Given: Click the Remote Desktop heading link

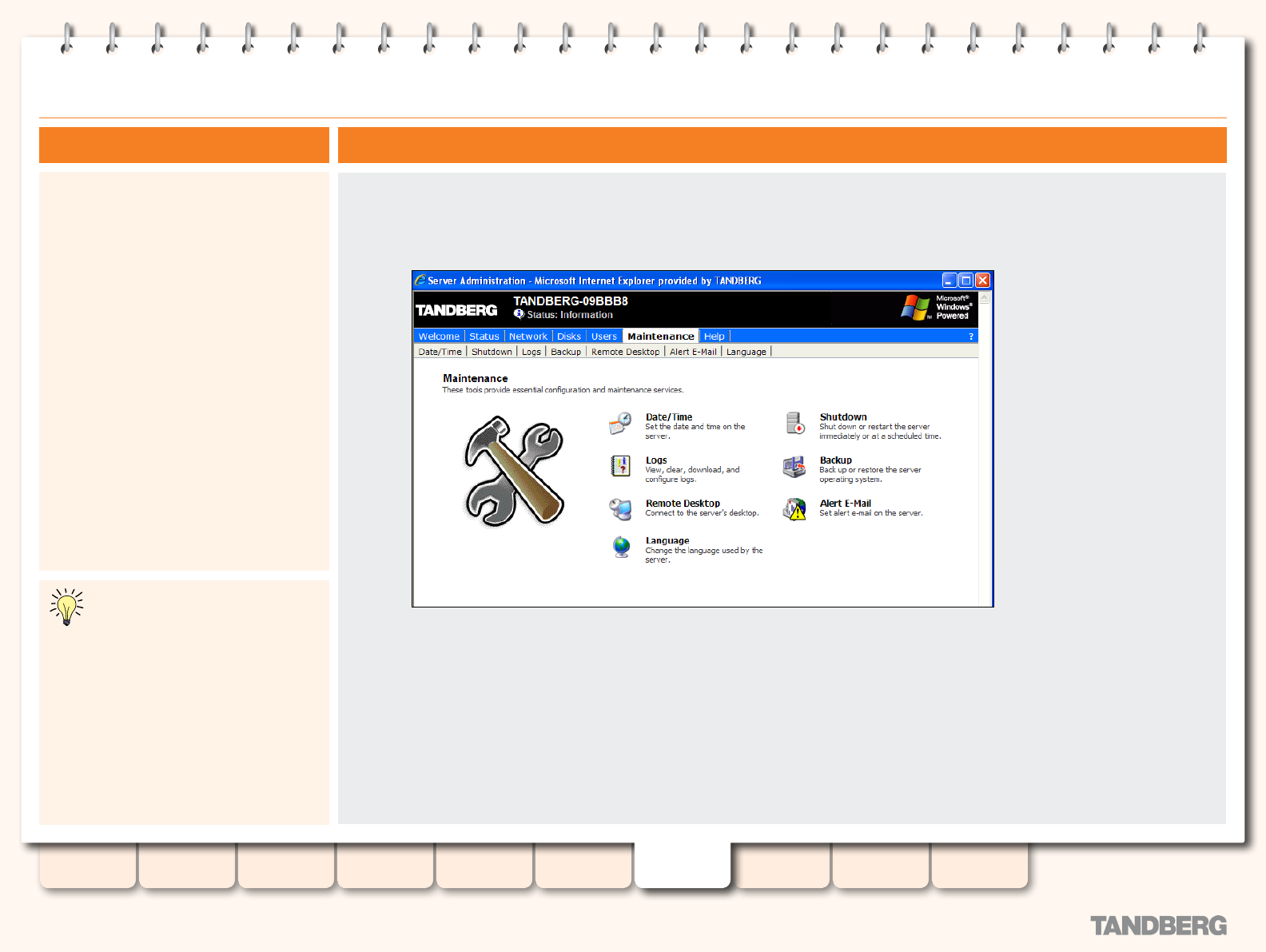Looking at the screenshot, I should [683, 504].
